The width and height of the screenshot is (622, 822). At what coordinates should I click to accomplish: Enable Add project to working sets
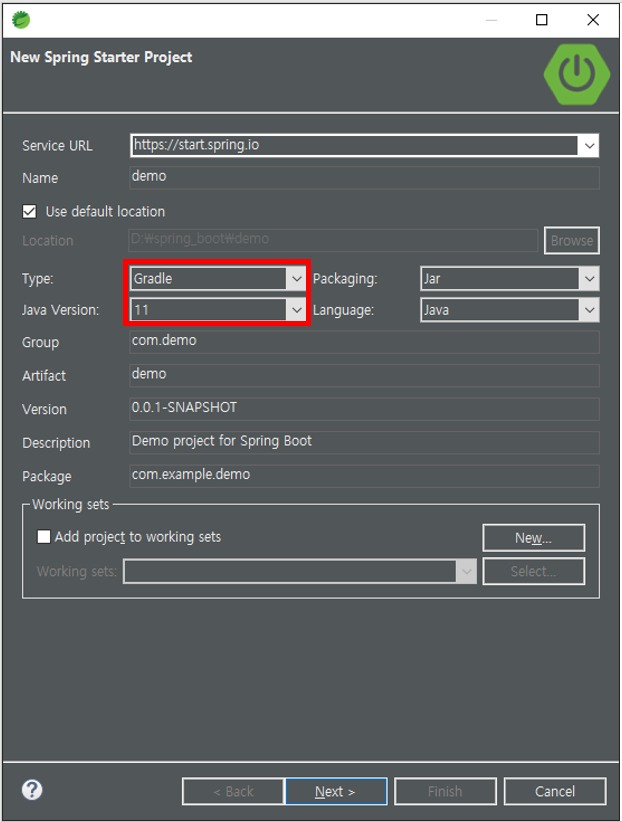coord(44,537)
